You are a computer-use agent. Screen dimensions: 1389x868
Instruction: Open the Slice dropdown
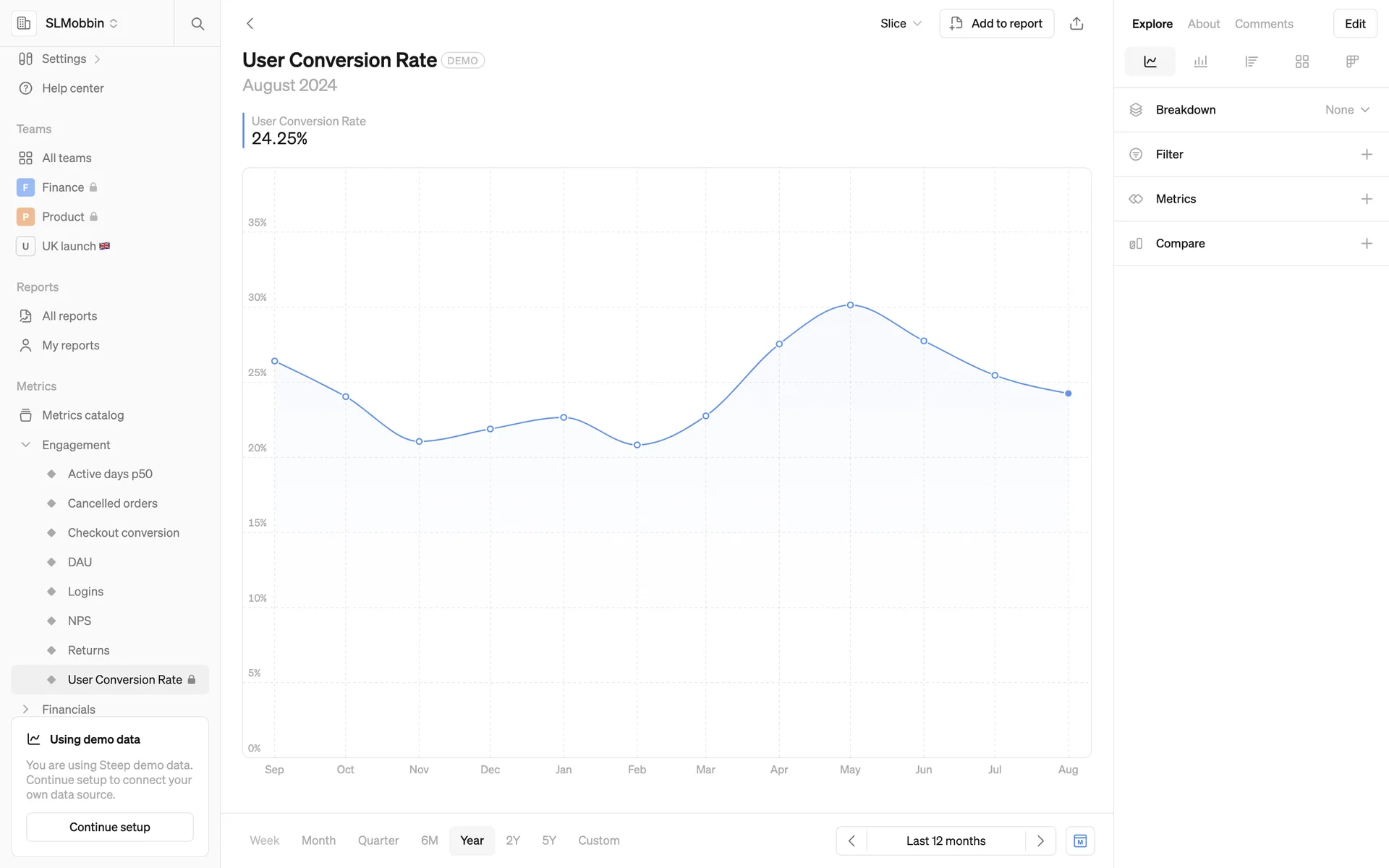(901, 24)
